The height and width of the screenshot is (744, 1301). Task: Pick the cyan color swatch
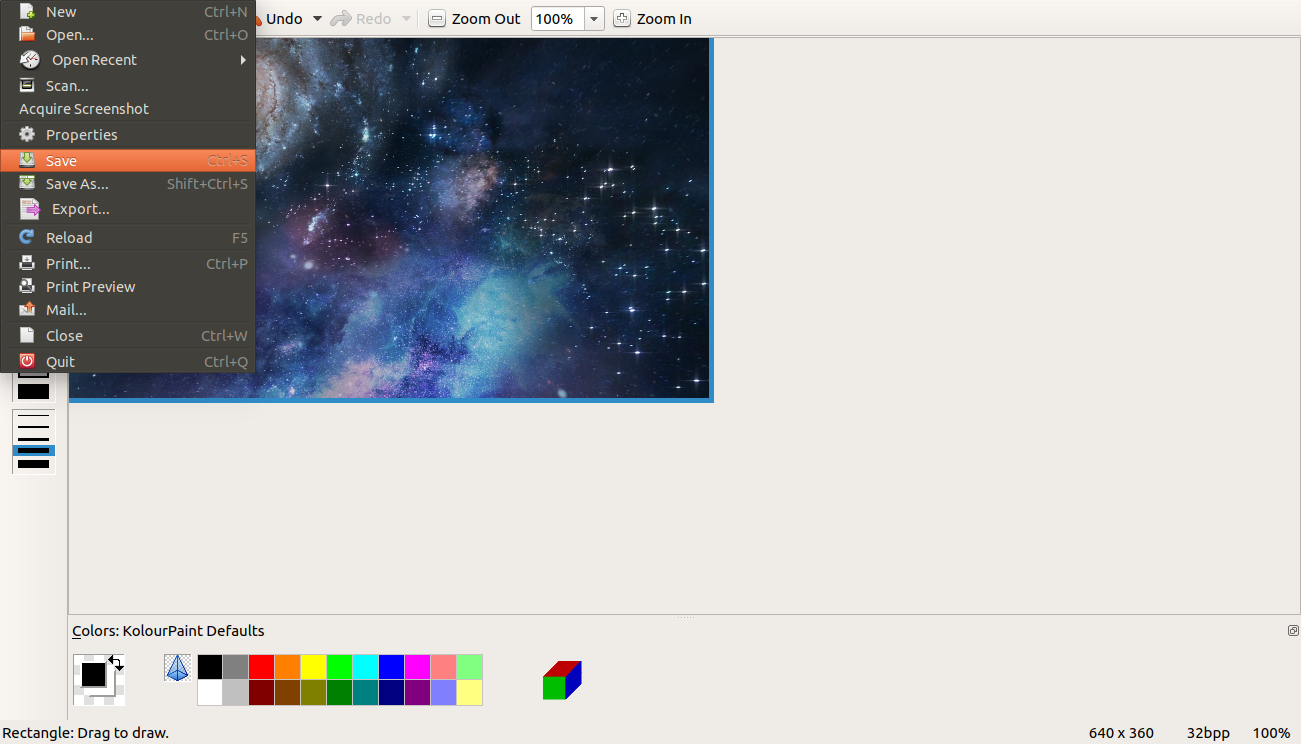(x=366, y=667)
